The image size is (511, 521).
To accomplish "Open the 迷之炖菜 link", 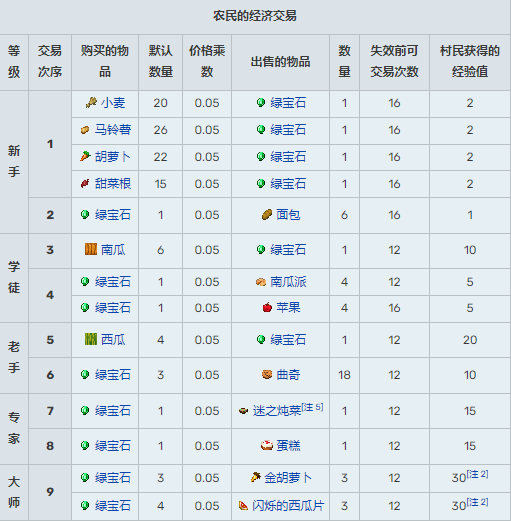I will coord(277,411).
